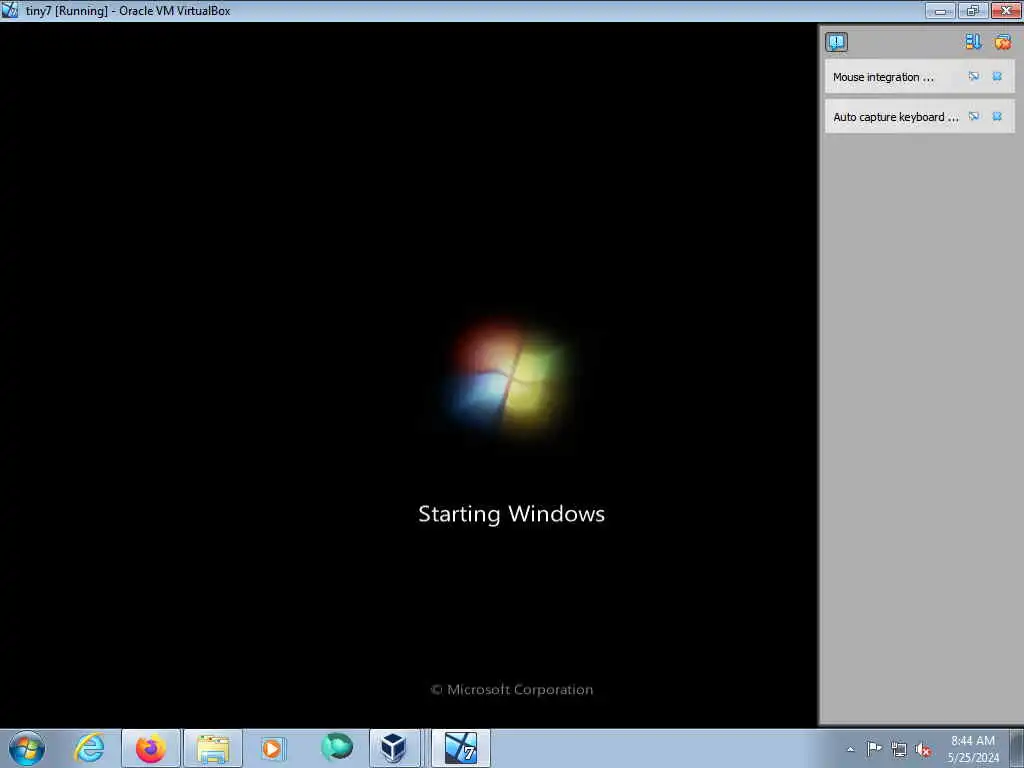The width and height of the screenshot is (1024, 768).
Task: Launch Internet Explorer from the taskbar
Action: pos(89,748)
